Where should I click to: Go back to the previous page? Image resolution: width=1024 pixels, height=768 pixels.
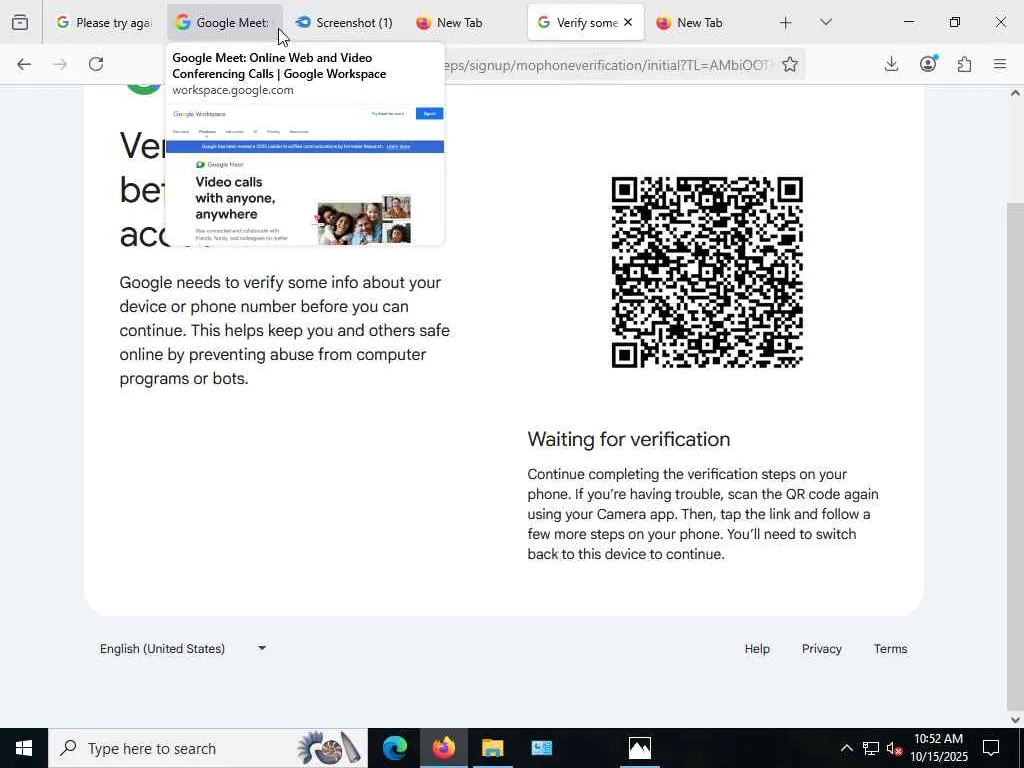pyautogui.click(x=24, y=64)
